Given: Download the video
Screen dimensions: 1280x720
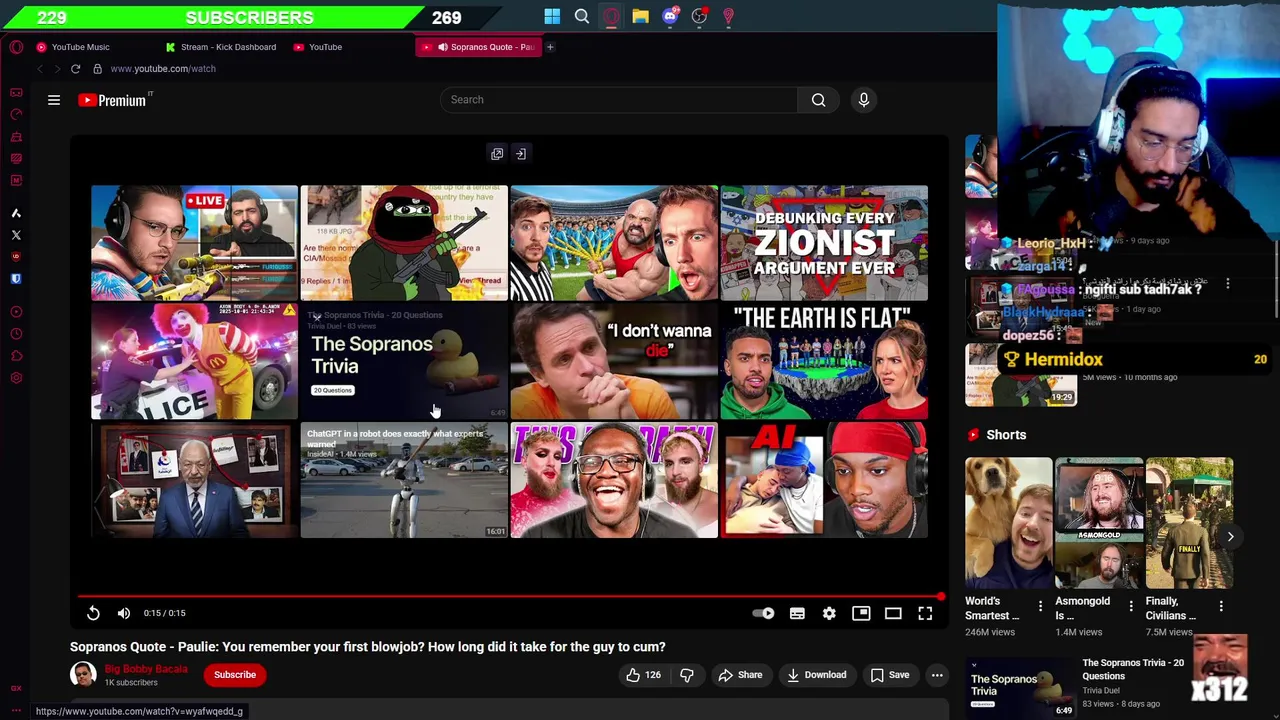Looking at the screenshot, I should click(816, 675).
